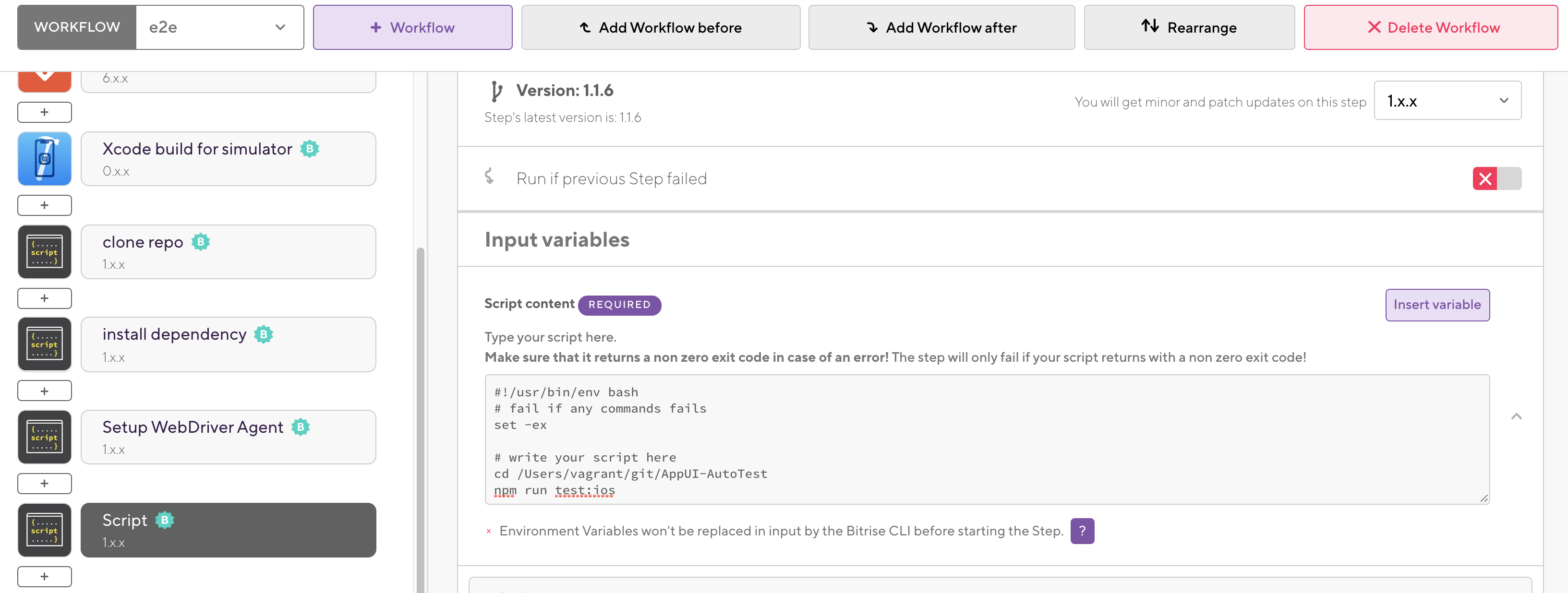This screenshot has width=1568, height=593.
Task: Click the Xcode build for simulator step icon
Action: 45,159
